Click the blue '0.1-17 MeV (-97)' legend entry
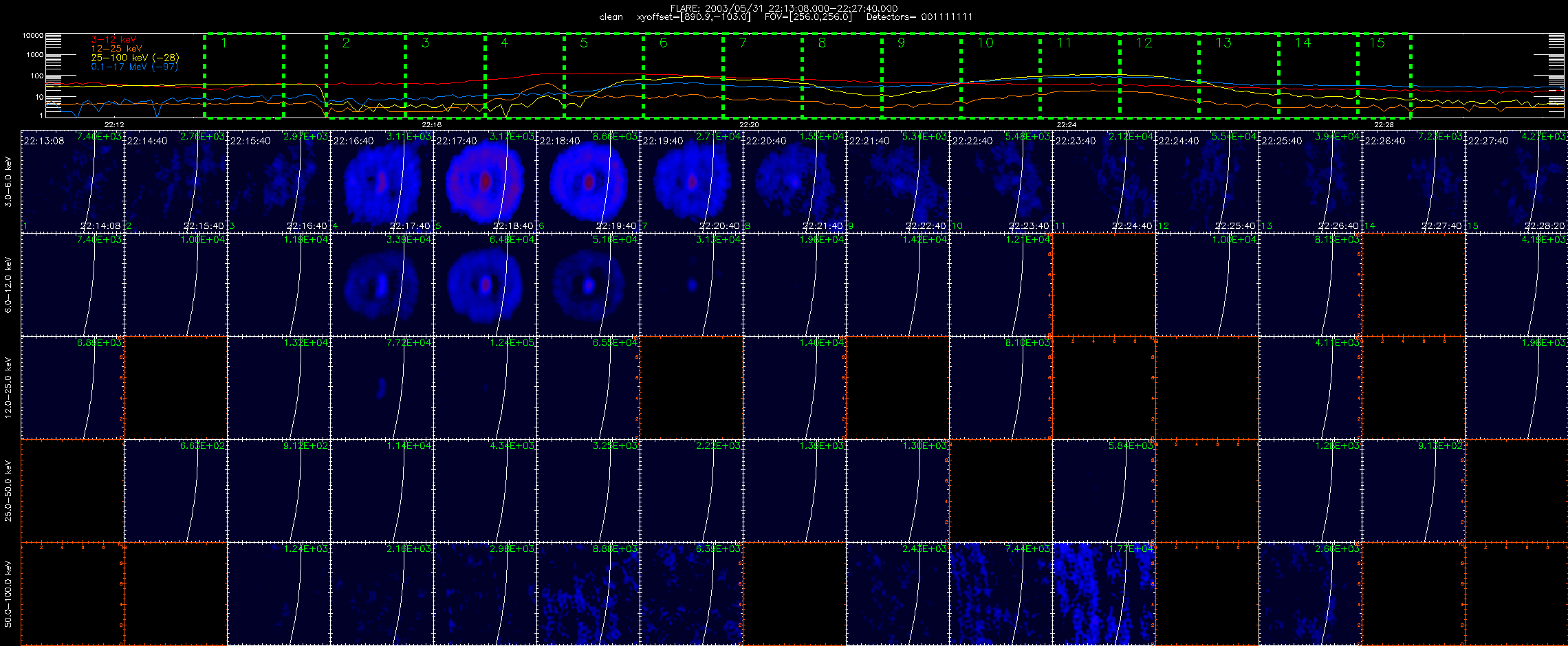Viewport: 1568px width, 646px height. (134, 67)
